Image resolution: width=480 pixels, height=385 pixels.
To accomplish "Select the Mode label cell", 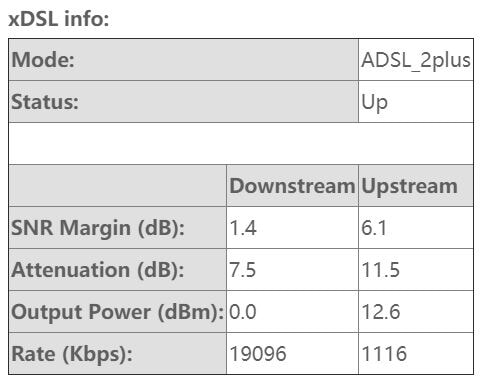I will [x=184, y=60].
